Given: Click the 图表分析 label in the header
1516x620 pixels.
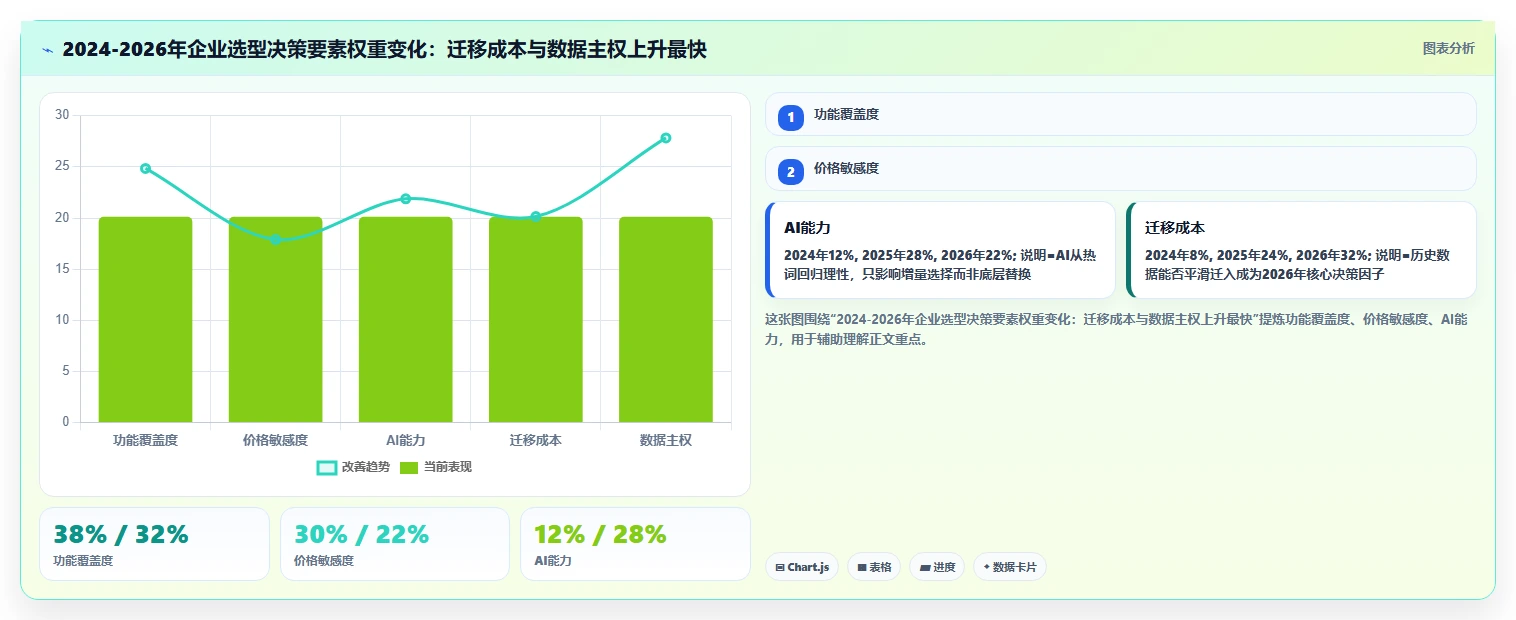Looking at the screenshot, I should click(1448, 48).
